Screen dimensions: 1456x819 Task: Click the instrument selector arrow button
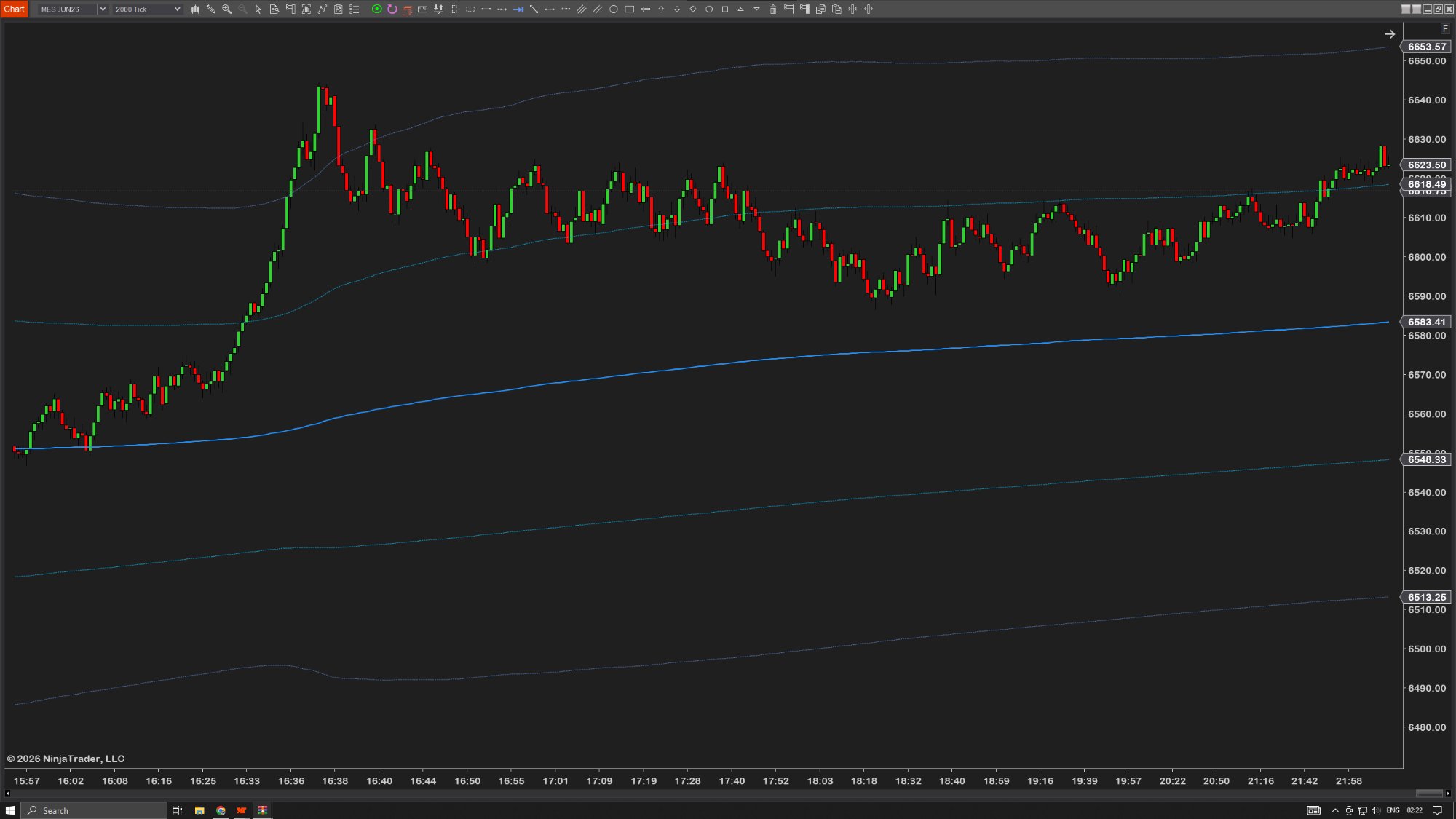[103, 9]
